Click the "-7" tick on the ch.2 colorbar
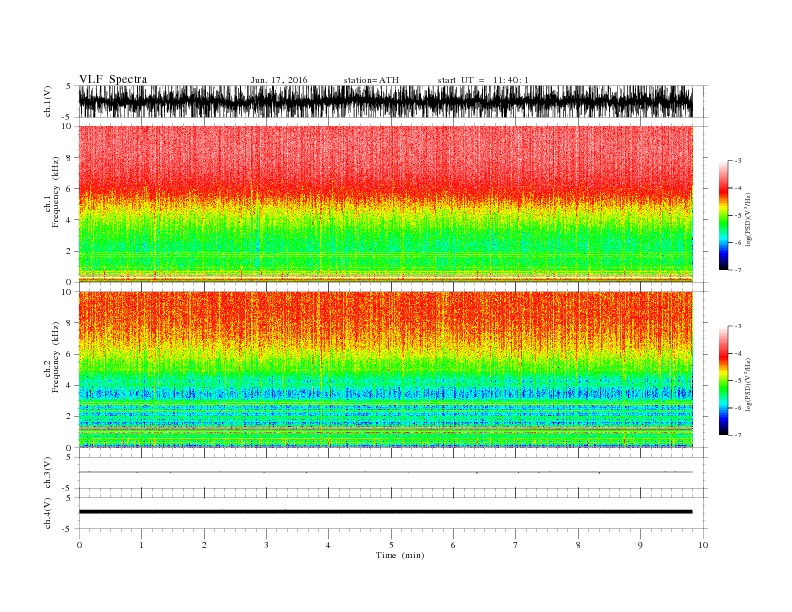792x612 pixels. [737, 435]
